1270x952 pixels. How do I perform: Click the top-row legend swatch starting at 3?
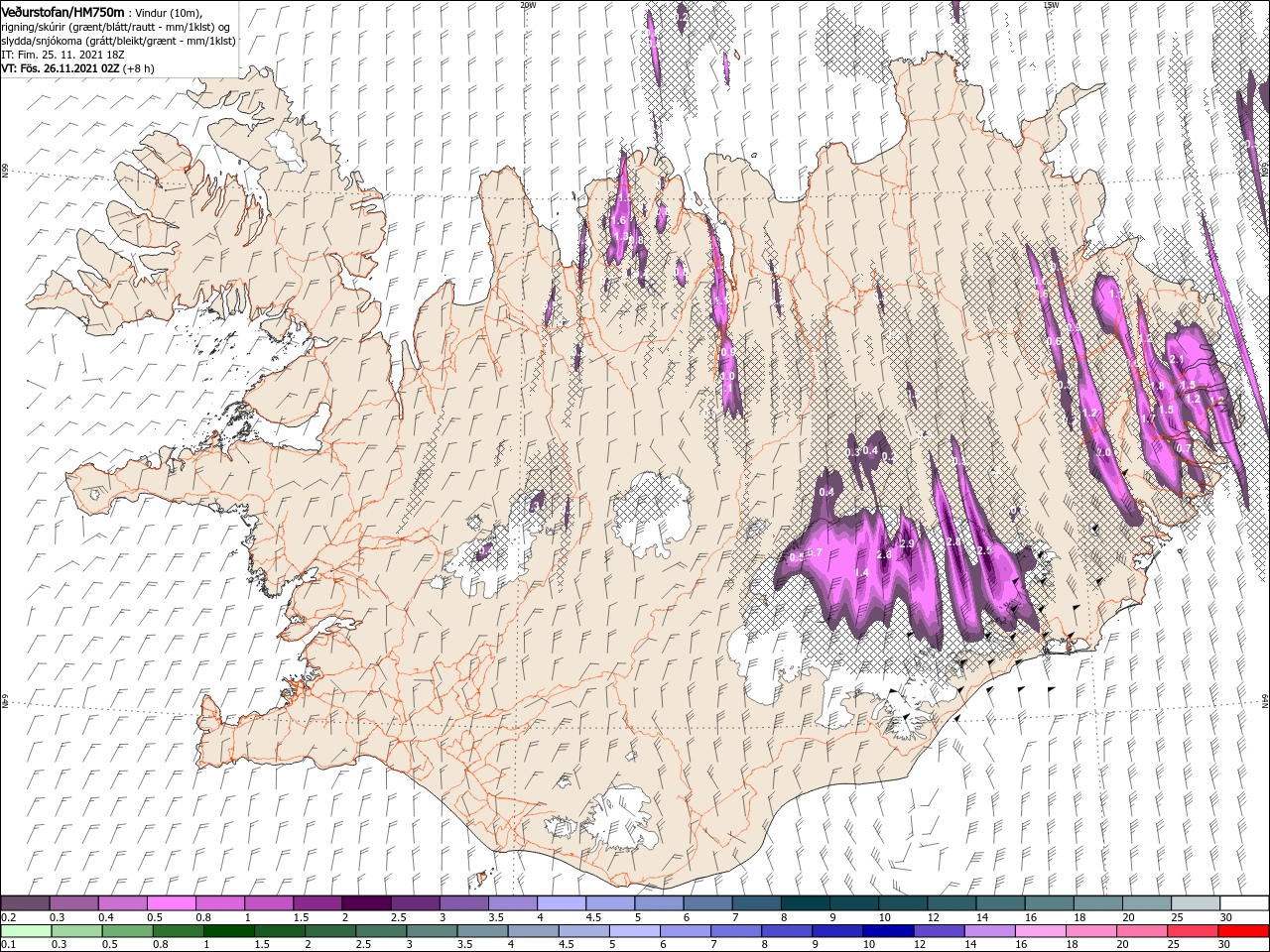click(x=463, y=902)
